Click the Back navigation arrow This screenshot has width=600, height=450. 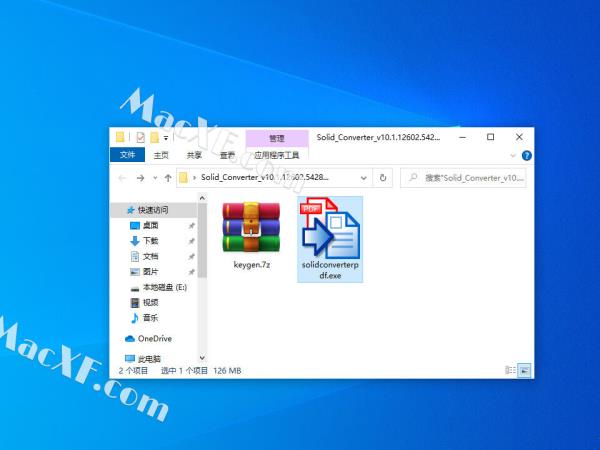point(122,178)
